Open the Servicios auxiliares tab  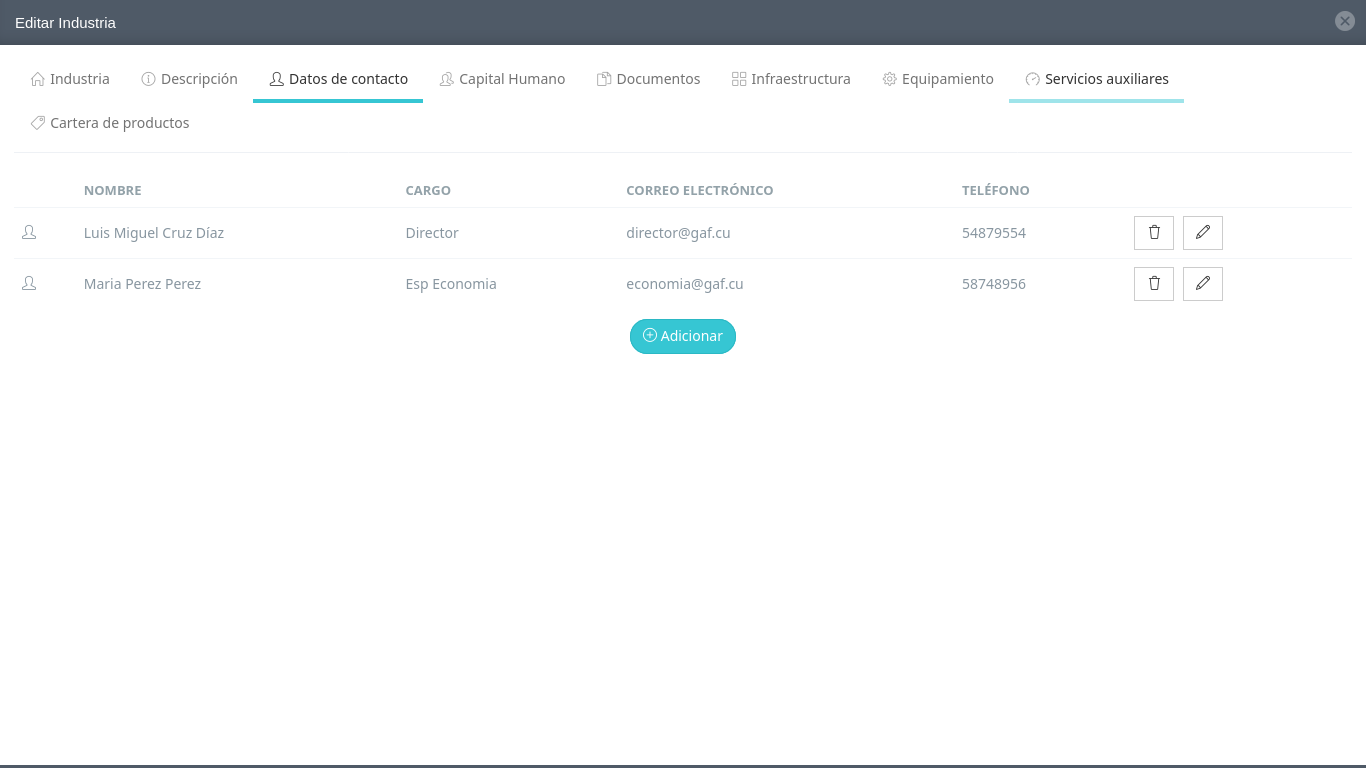pos(1096,79)
